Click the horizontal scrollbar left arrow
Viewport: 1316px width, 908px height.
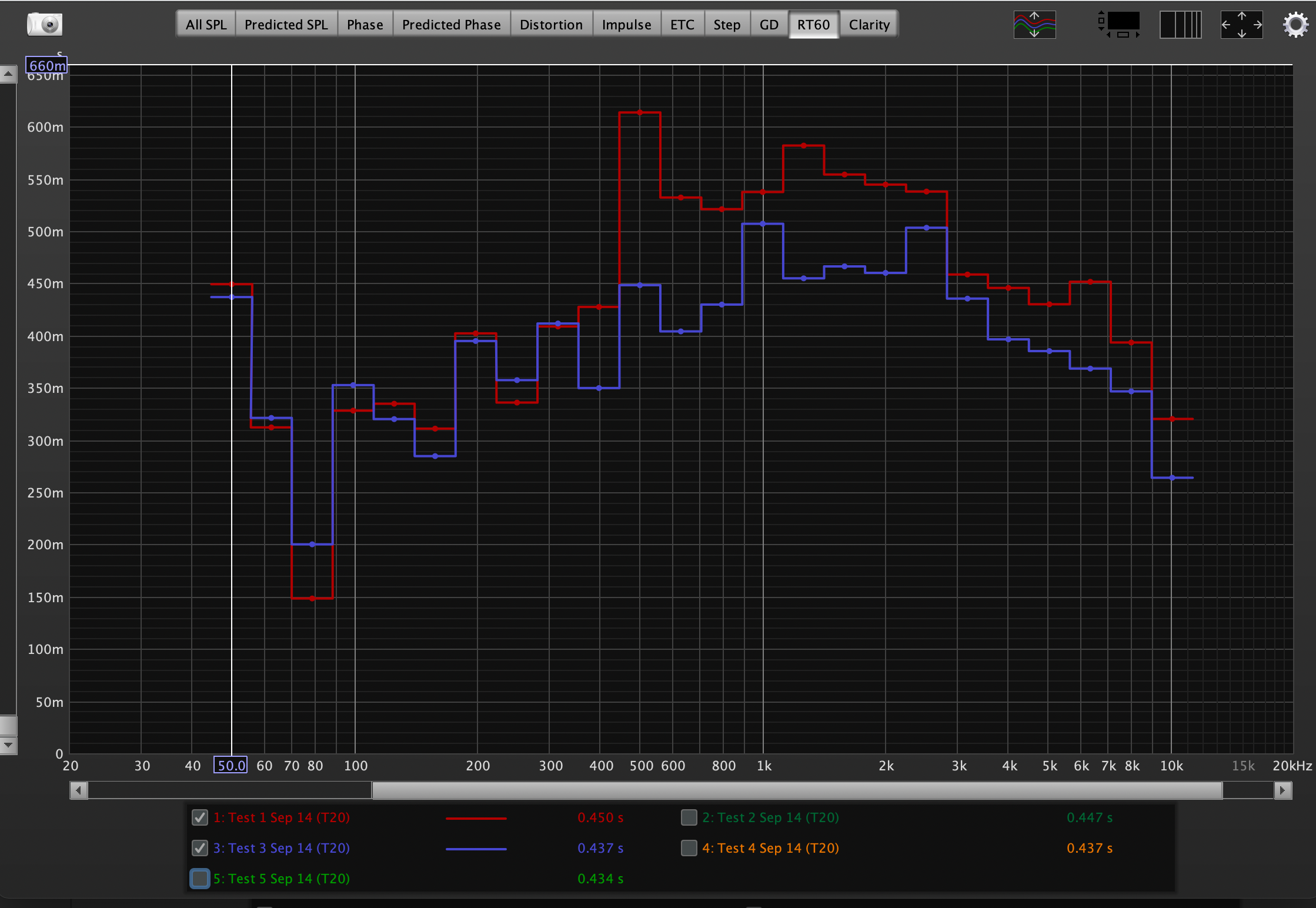coord(79,790)
